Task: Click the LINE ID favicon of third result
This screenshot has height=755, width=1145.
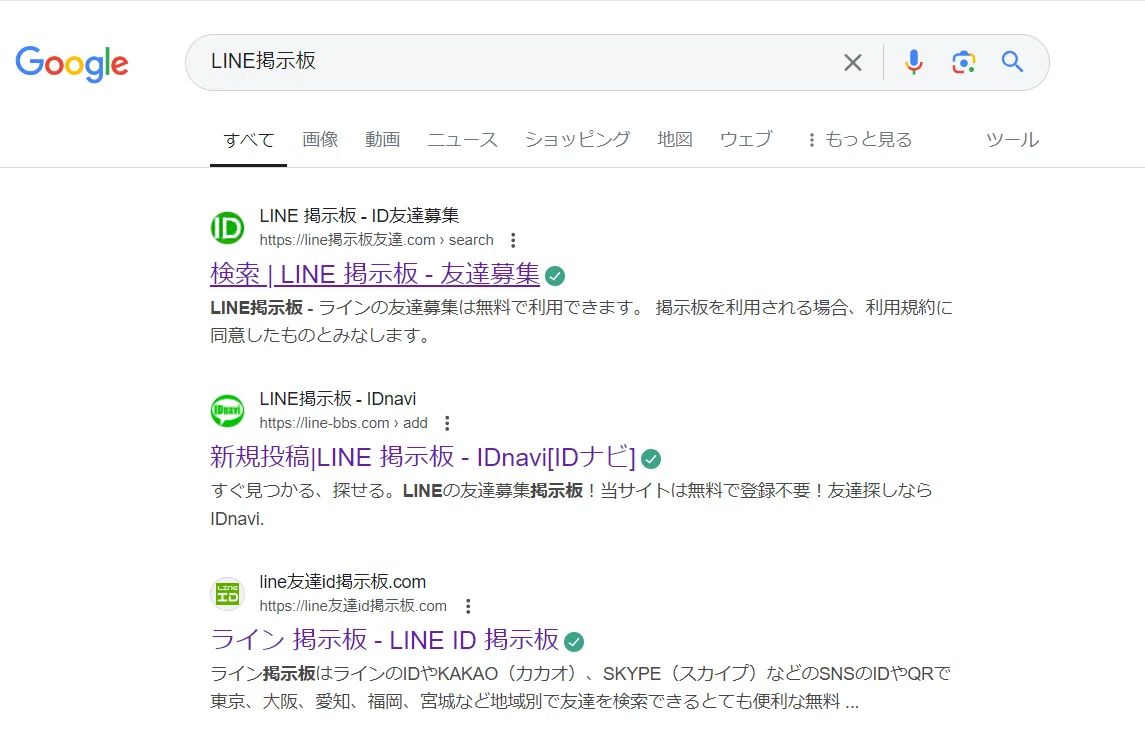Action: point(227,594)
